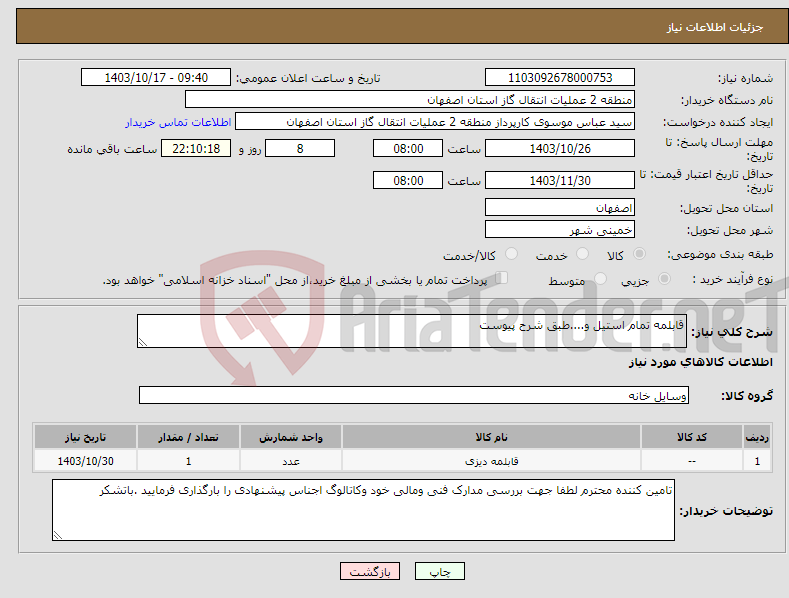Click the تعداد / مقدار column header

pyautogui.click(x=188, y=437)
